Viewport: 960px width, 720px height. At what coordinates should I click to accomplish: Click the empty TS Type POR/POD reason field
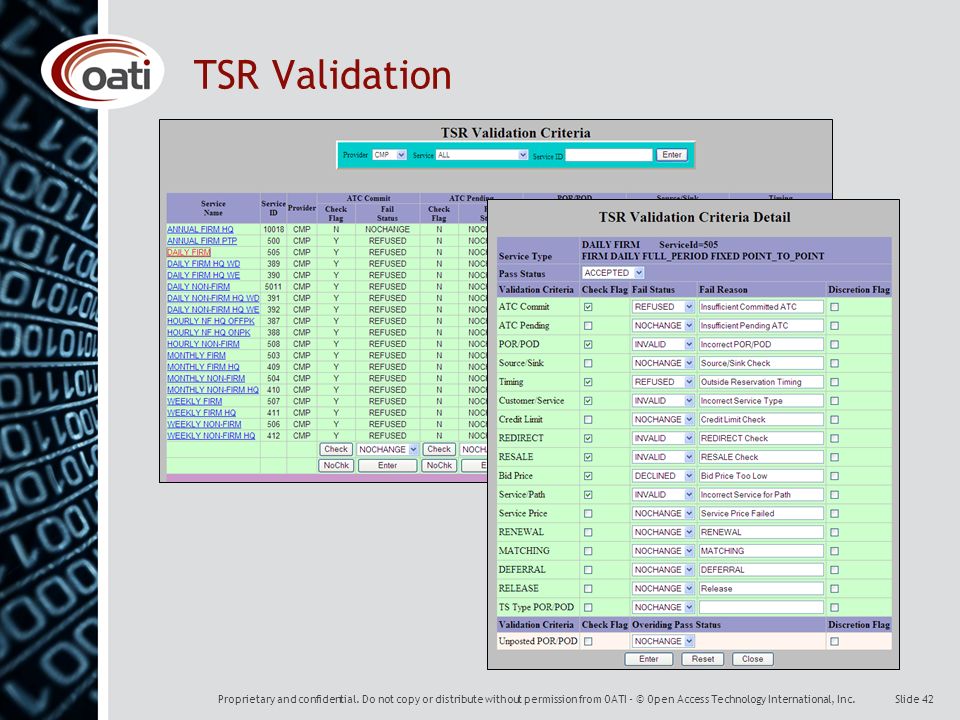tap(761, 607)
